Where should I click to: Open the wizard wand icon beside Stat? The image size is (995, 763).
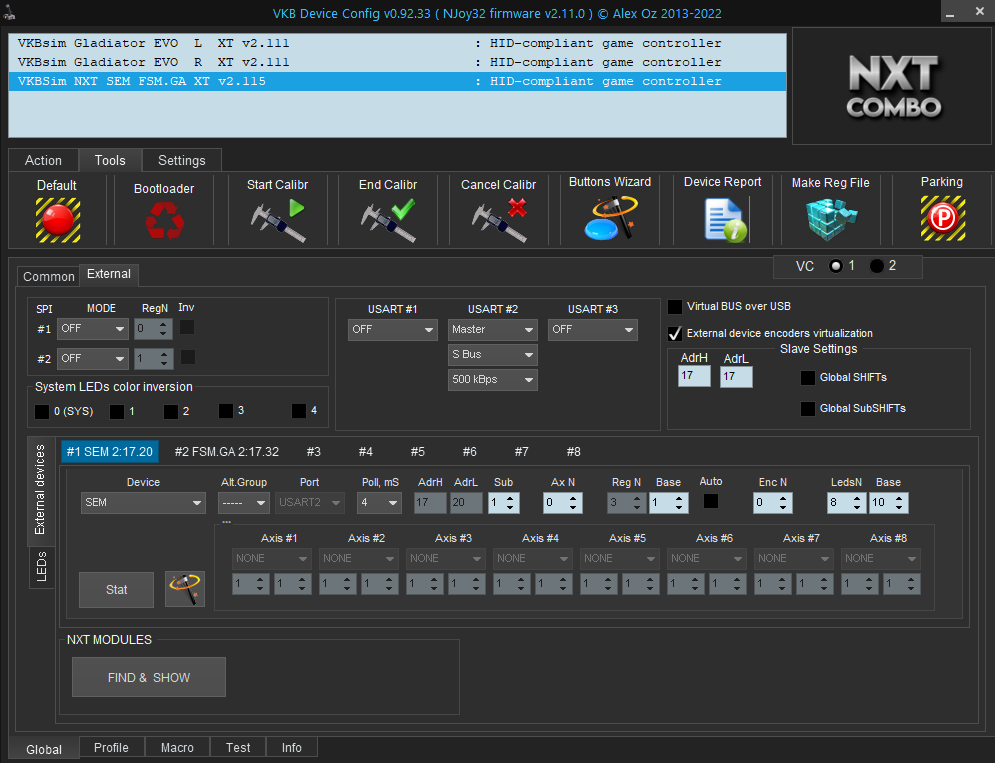[185, 589]
